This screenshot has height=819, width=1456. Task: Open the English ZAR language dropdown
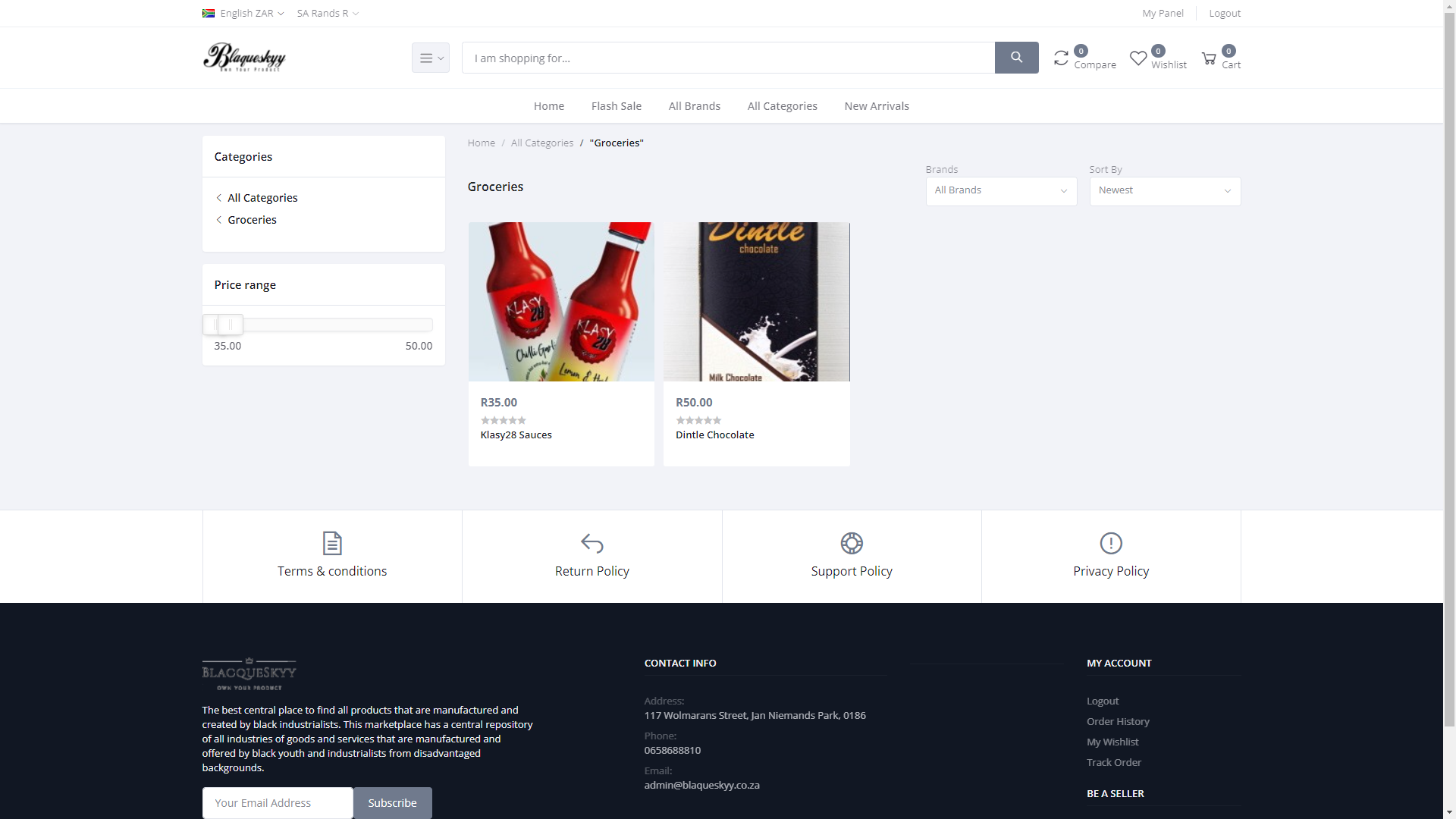[x=243, y=13]
